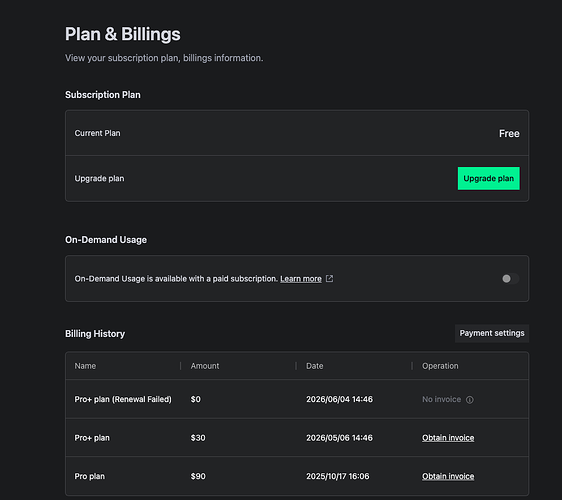This screenshot has height=500, width=562.
Task: Click the Amount column header
Action: point(205,366)
